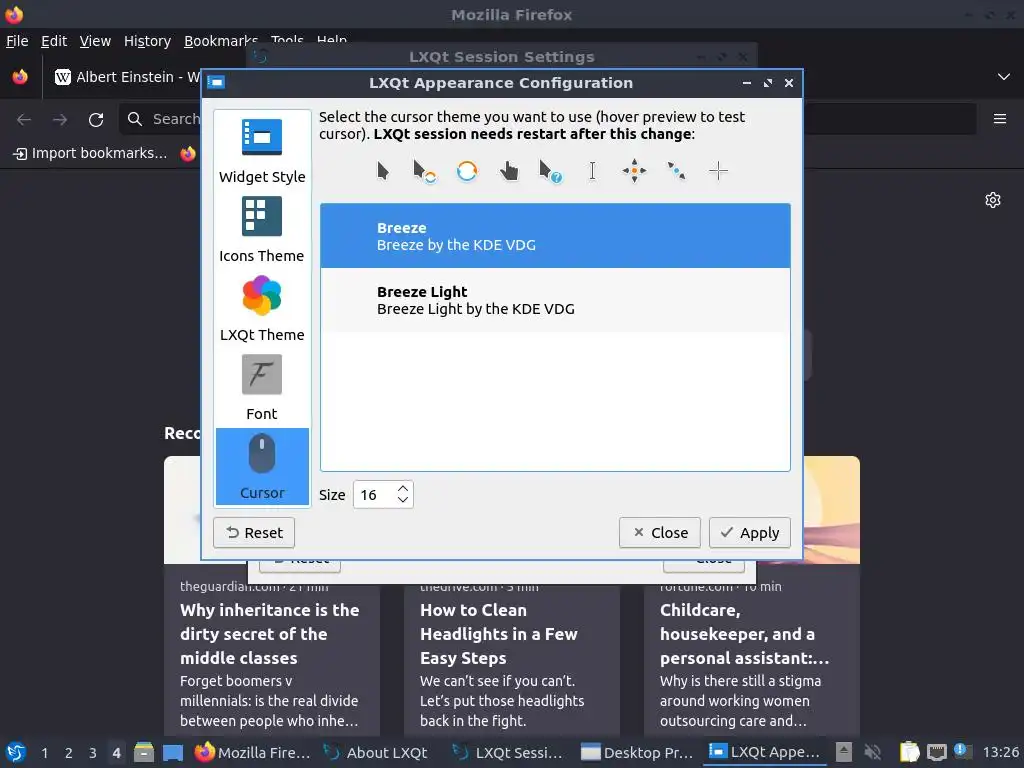Activate Mozilla Firefox taskbar entry
Screen dimensions: 1024x768
pyautogui.click(x=253, y=752)
